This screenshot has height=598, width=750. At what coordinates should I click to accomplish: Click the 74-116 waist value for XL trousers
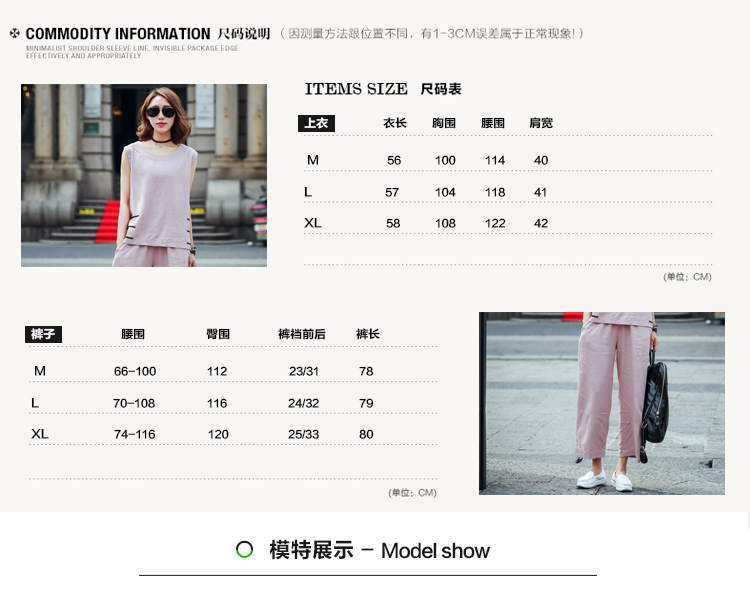tap(135, 434)
